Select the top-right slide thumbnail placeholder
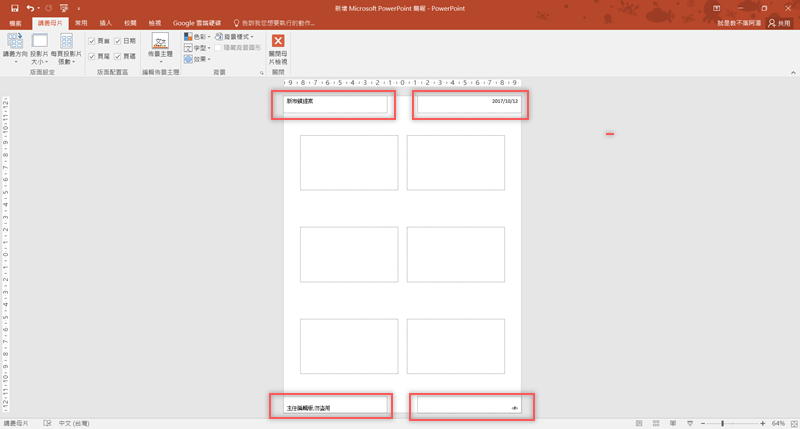This screenshot has width=800, height=429. tap(456, 163)
